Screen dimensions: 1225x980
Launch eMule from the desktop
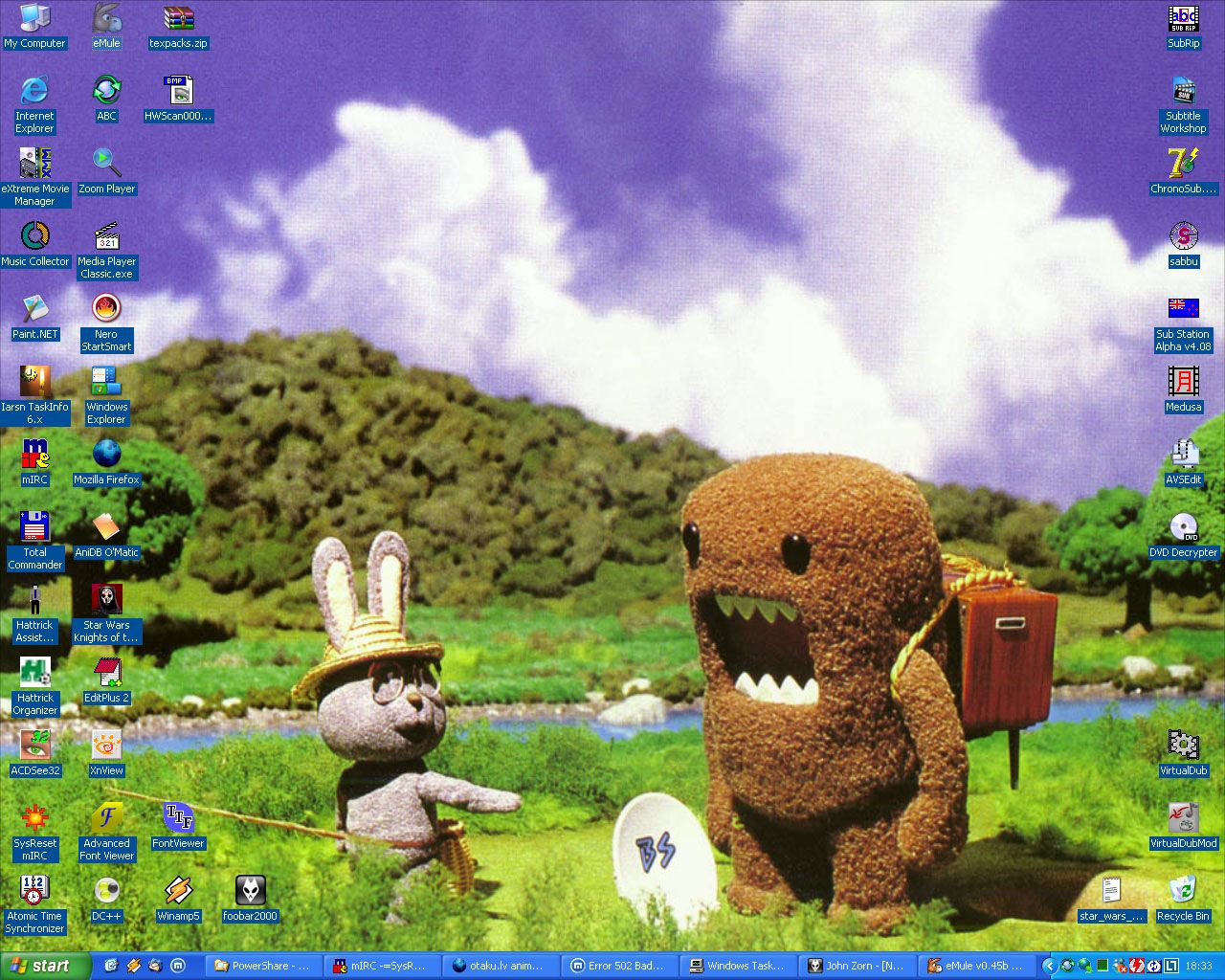point(106,26)
